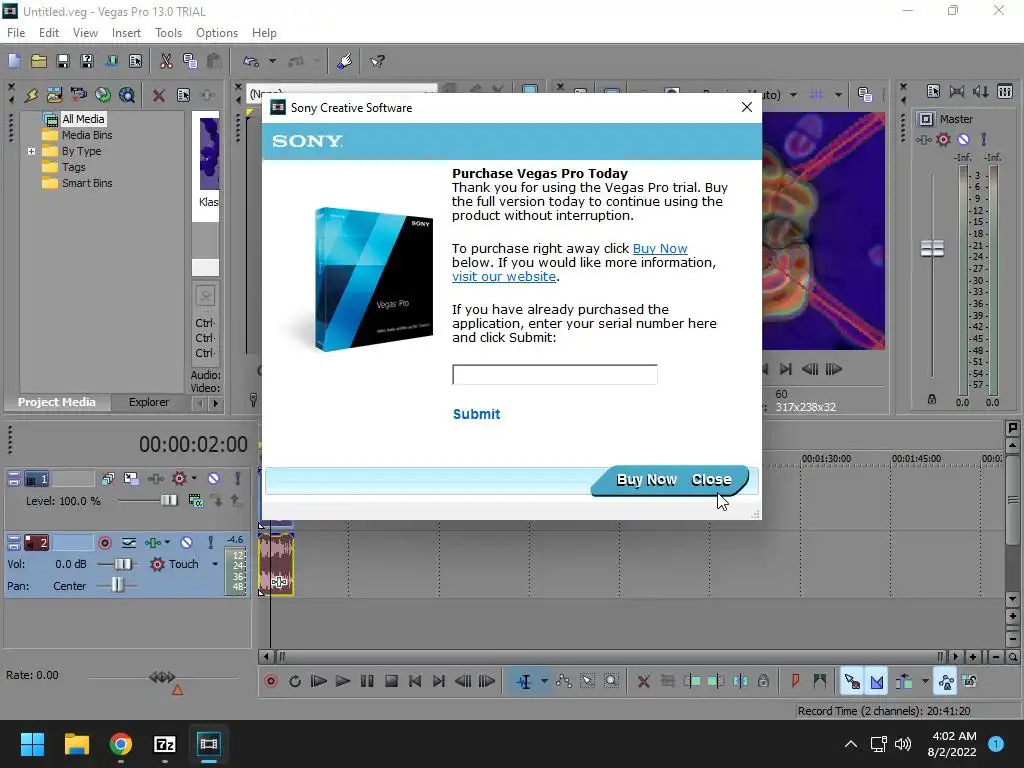Click the Render As toolbar icon
1024x768 pixels.
111,61
